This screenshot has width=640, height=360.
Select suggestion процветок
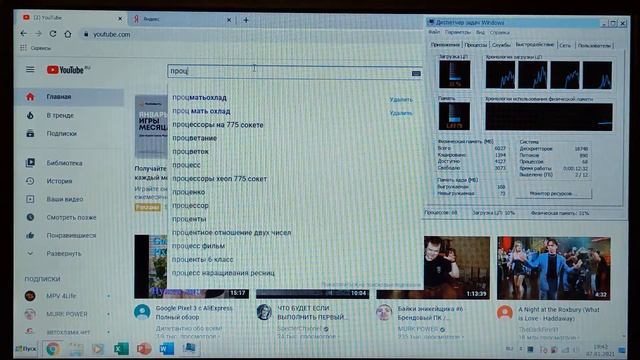coord(190,151)
